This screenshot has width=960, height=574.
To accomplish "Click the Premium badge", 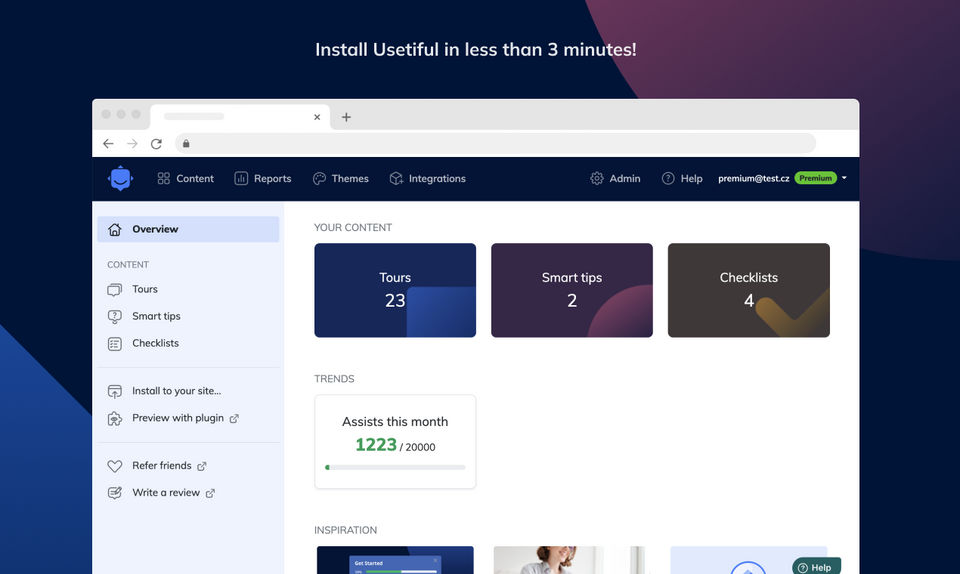I will click(816, 178).
